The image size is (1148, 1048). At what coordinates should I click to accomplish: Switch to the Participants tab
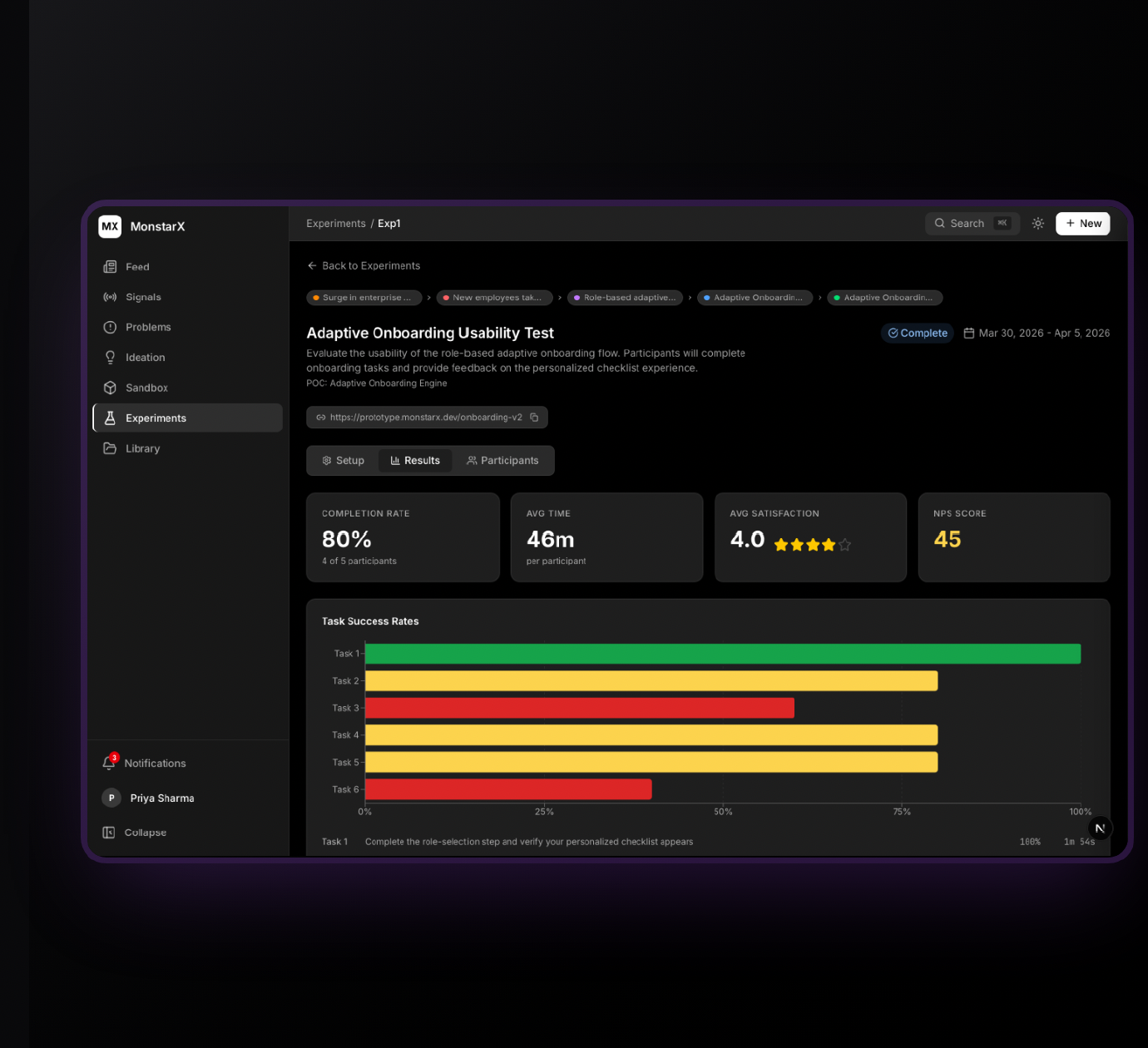(502, 461)
